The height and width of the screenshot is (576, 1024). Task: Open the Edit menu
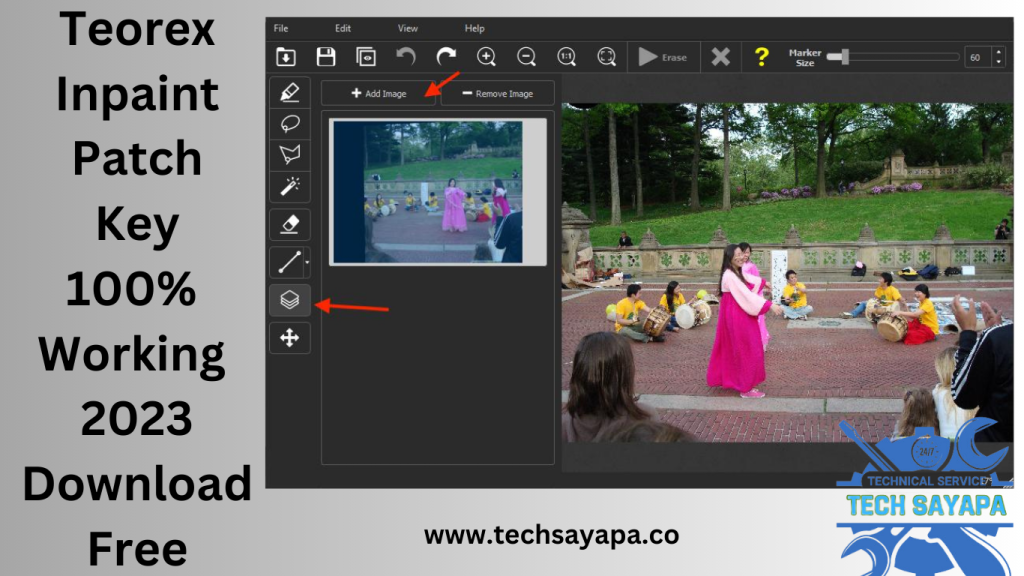(x=343, y=28)
